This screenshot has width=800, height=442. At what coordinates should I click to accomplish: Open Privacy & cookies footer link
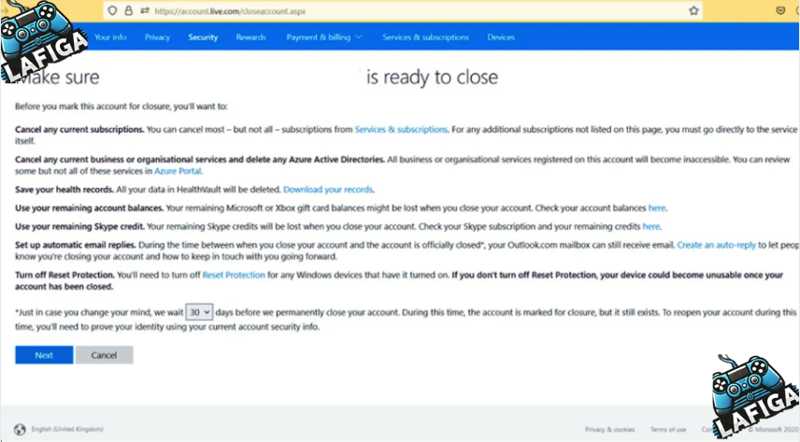coord(609,430)
